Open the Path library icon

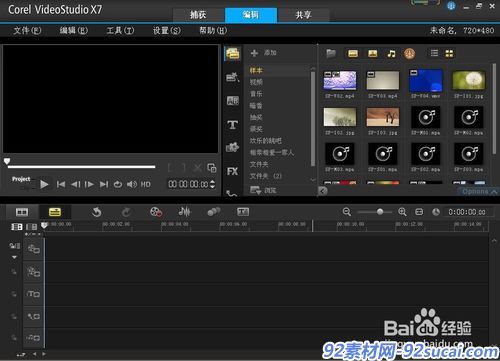point(232,193)
